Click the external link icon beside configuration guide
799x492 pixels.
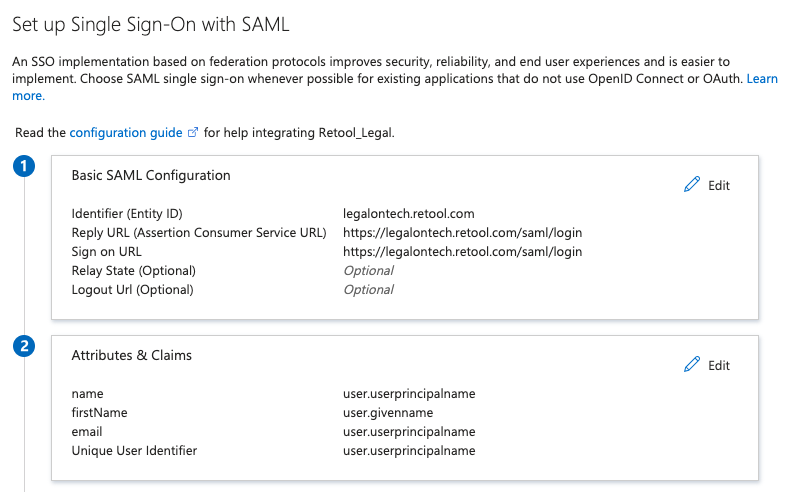[x=193, y=132]
